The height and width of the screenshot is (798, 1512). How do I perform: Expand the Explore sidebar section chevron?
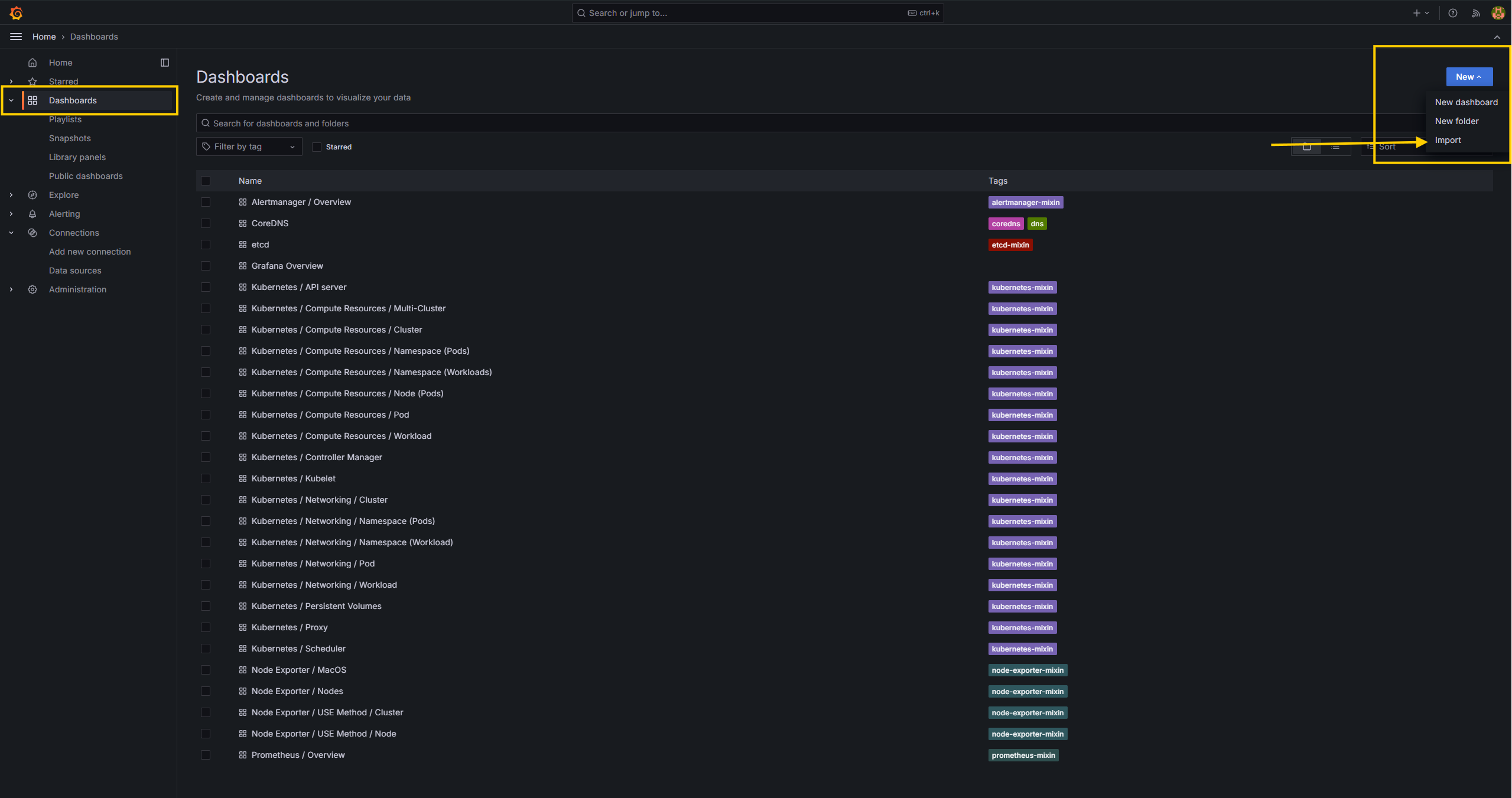(x=11, y=195)
